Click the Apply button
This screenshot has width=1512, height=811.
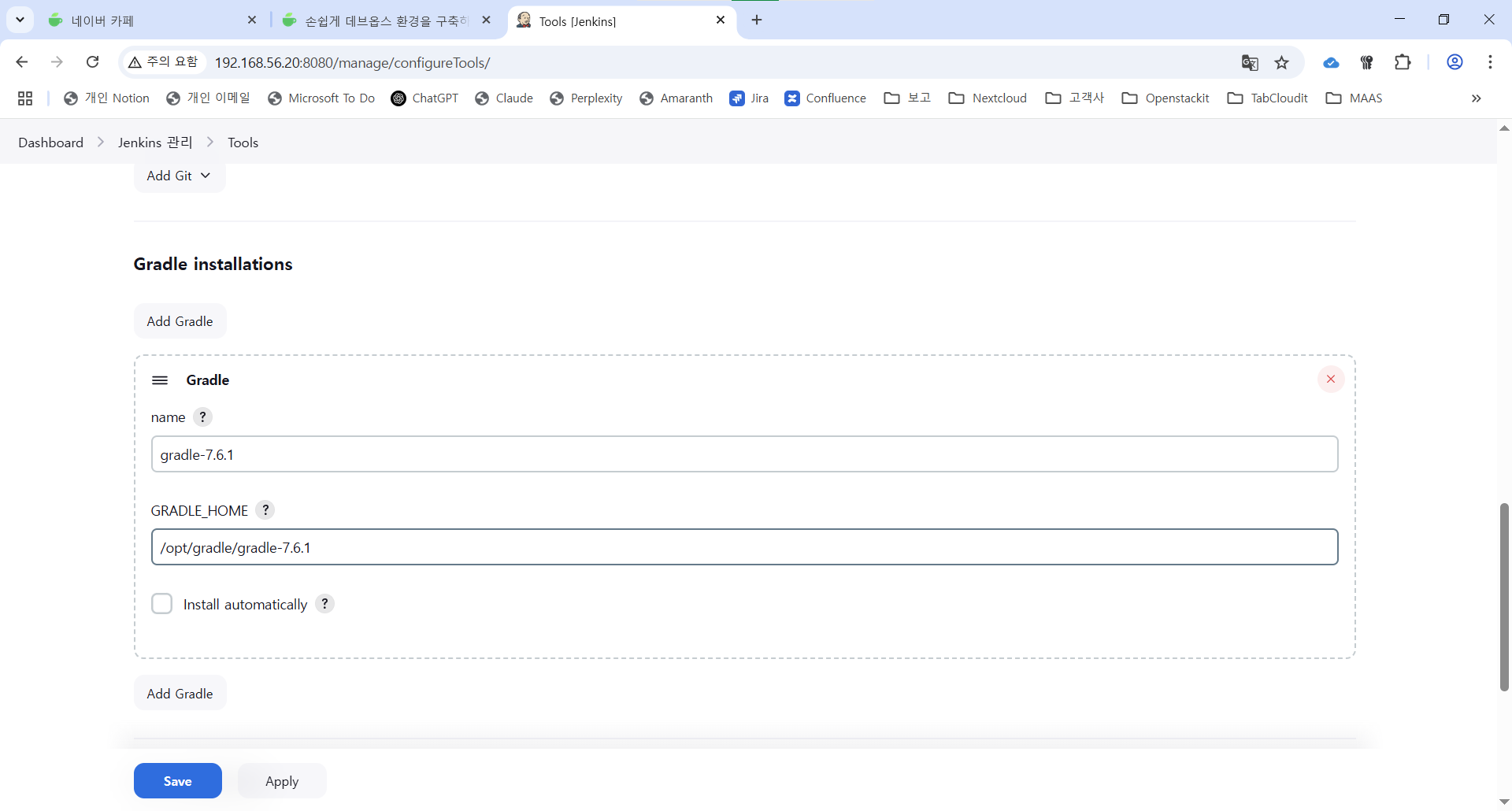pyautogui.click(x=282, y=781)
